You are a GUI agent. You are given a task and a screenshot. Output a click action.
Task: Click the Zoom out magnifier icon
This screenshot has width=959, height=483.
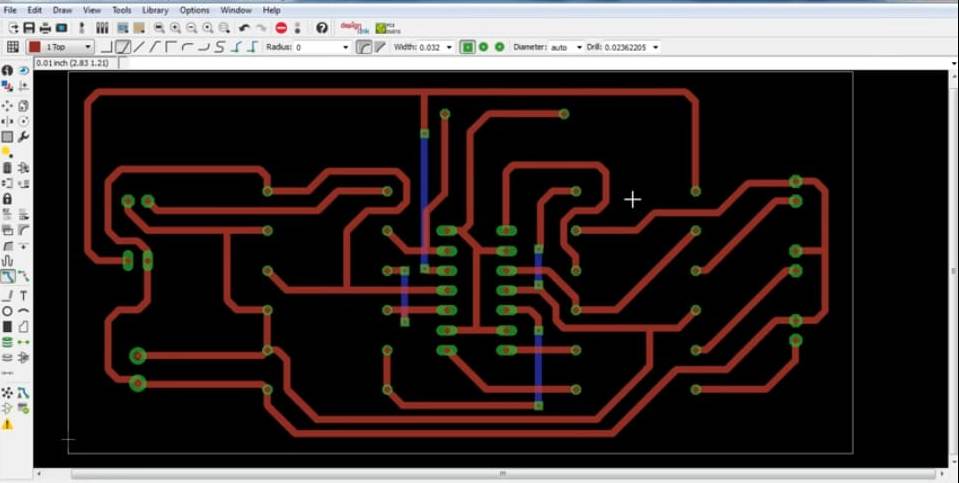point(191,28)
